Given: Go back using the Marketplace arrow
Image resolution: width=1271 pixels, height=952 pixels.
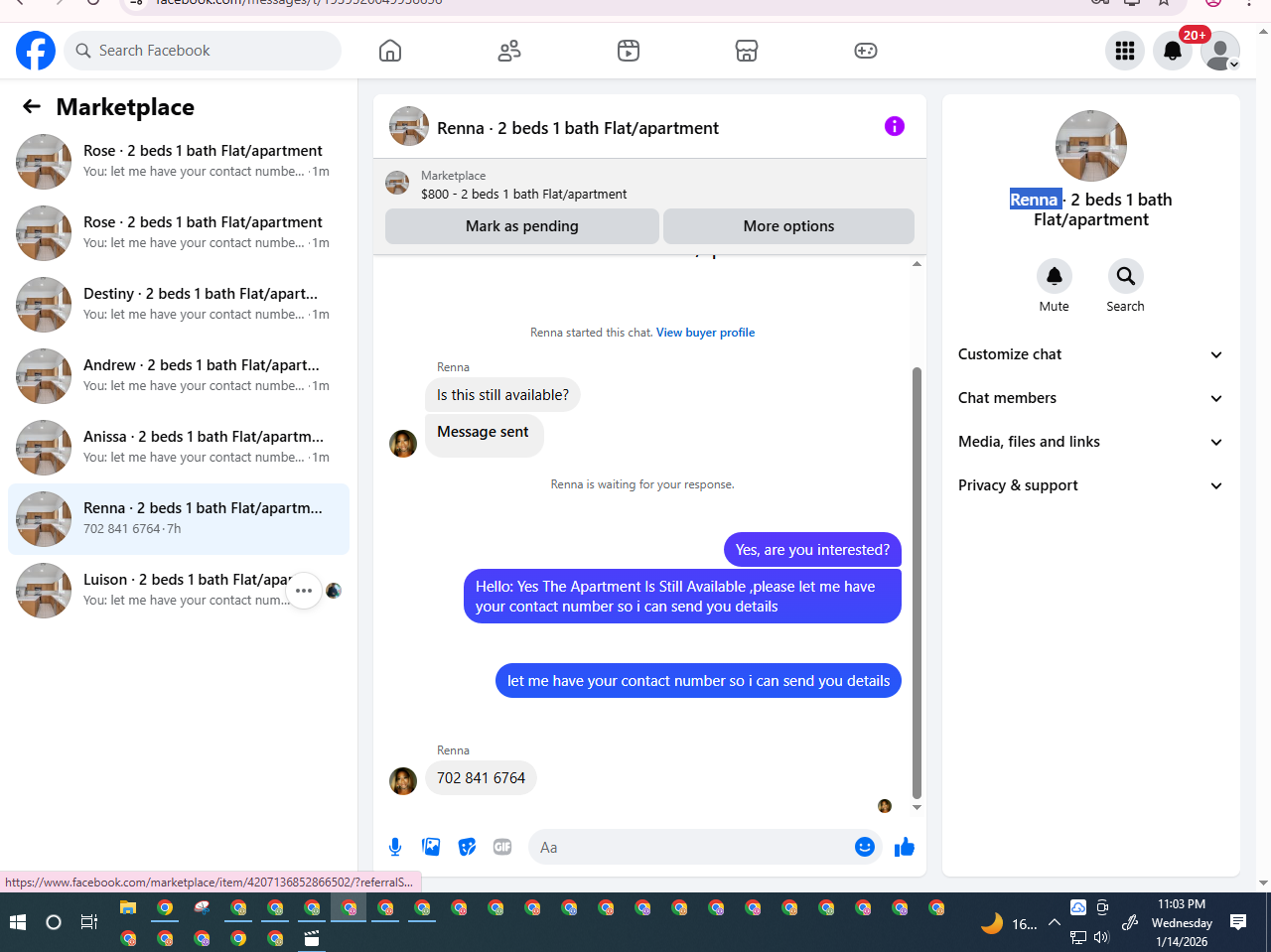Looking at the screenshot, I should click(x=32, y=106).
